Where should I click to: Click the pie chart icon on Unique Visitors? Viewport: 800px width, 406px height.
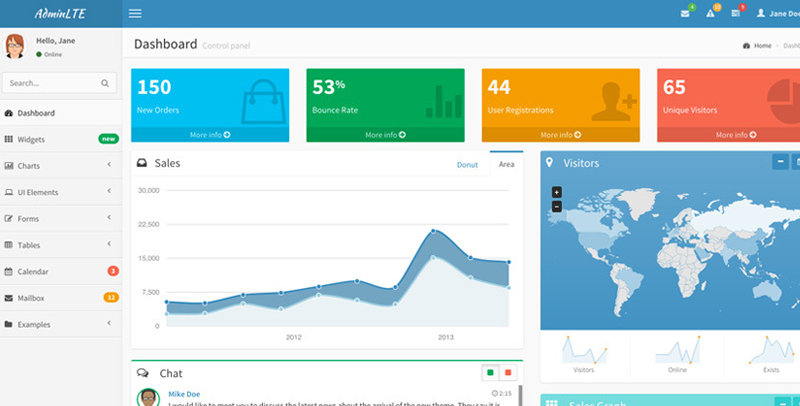[x=784, y=102]
